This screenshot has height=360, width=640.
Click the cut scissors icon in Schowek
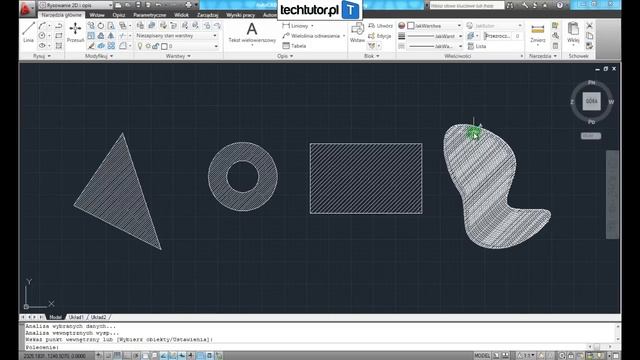click(x=589, y=26)
